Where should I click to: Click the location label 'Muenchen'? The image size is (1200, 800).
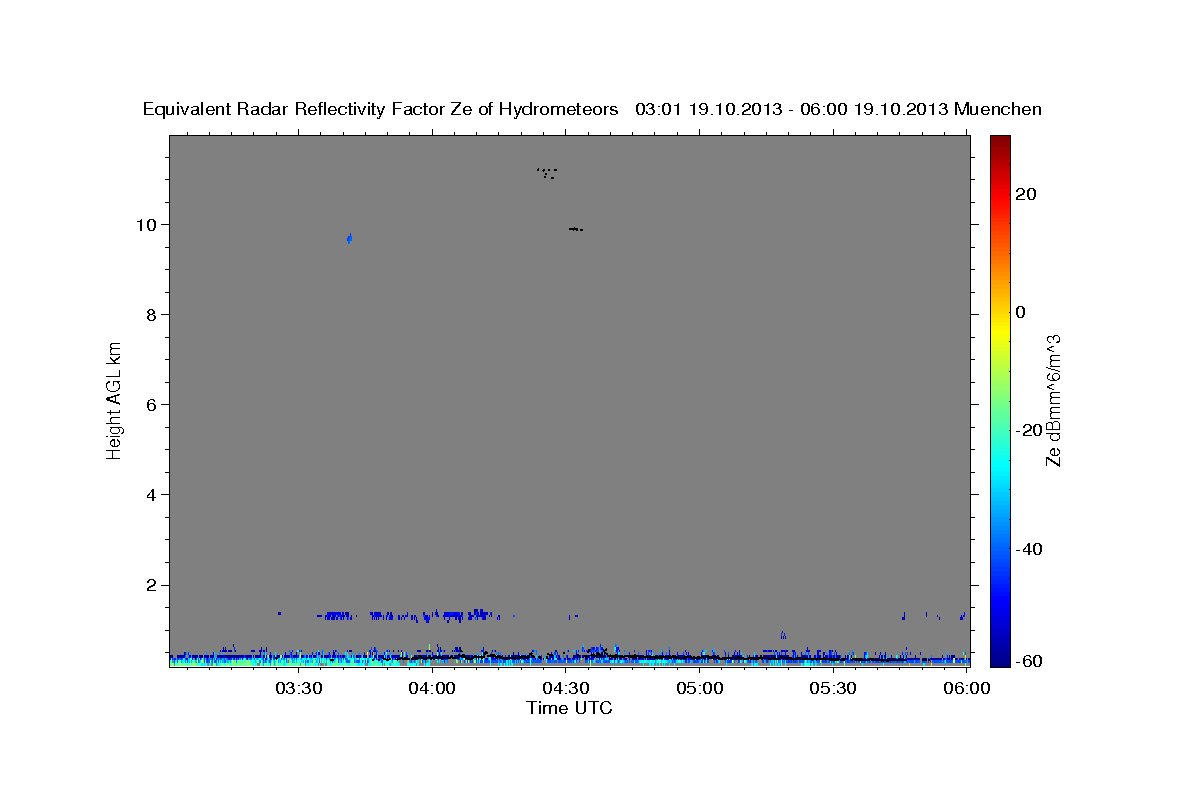[998, 110]
